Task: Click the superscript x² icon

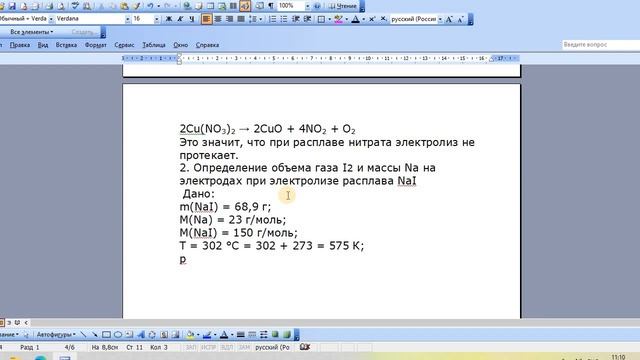Action: tap(372, 19)
